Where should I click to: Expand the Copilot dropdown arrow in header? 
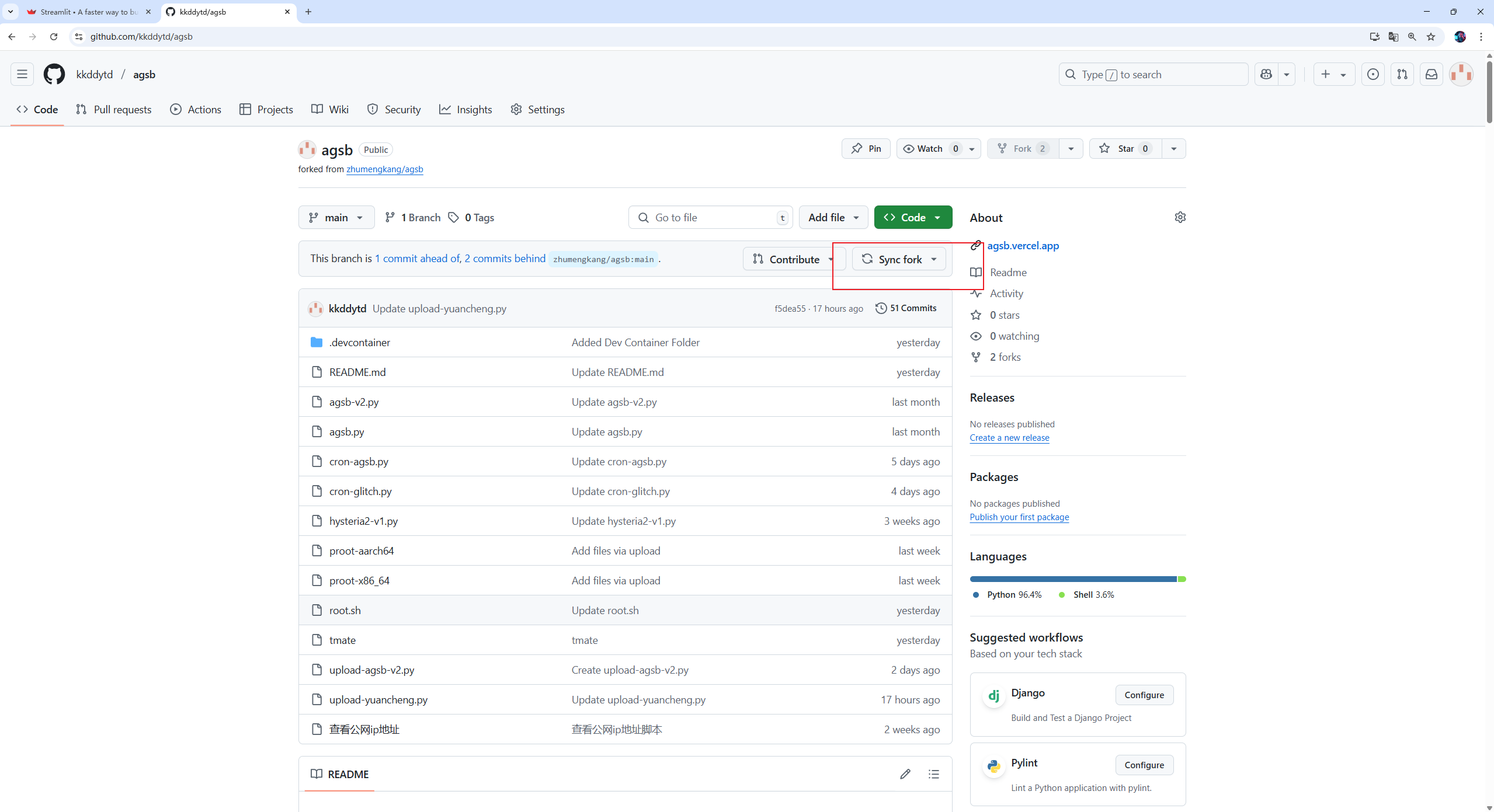1286,74
